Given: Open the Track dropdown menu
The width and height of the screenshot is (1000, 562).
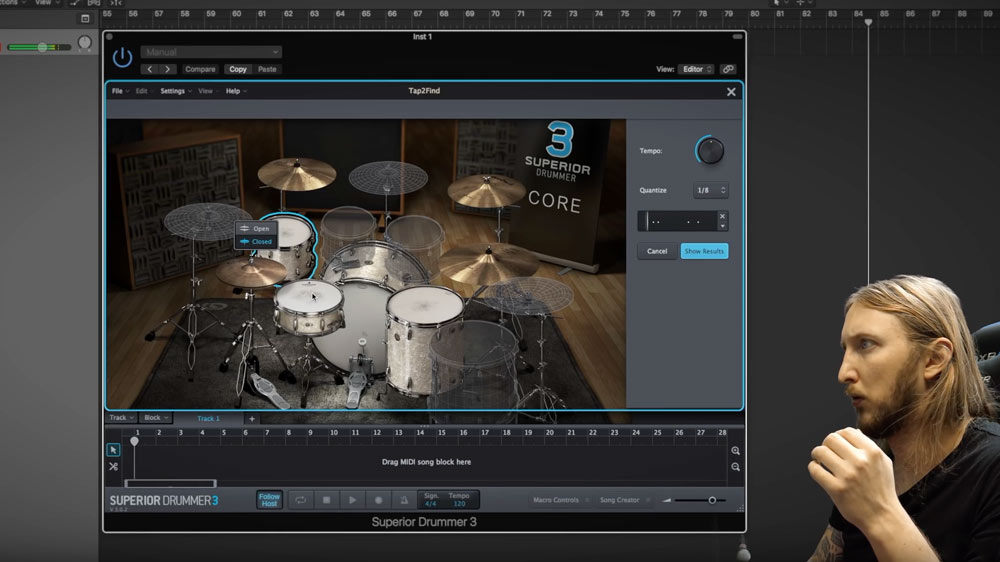Looking at the screenshot, I should click(121, 418).
